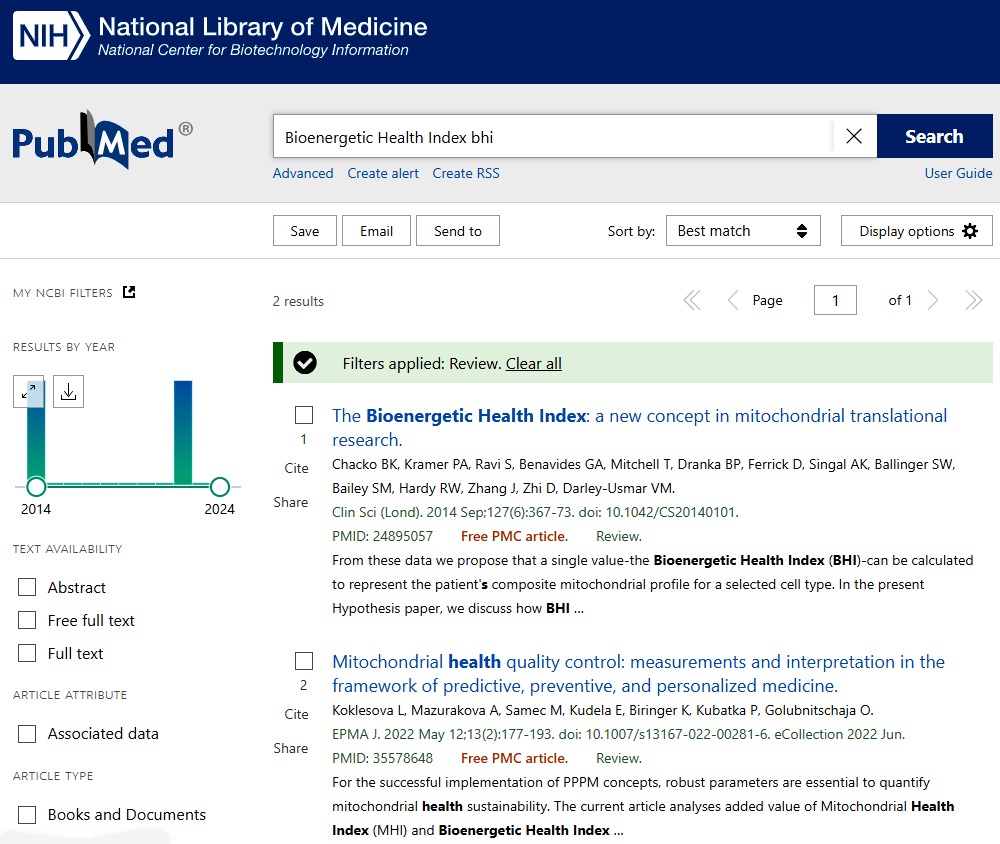Check the Free full text filter
The width and height of the screenshot is (1000, 844).
coord(27,621)
